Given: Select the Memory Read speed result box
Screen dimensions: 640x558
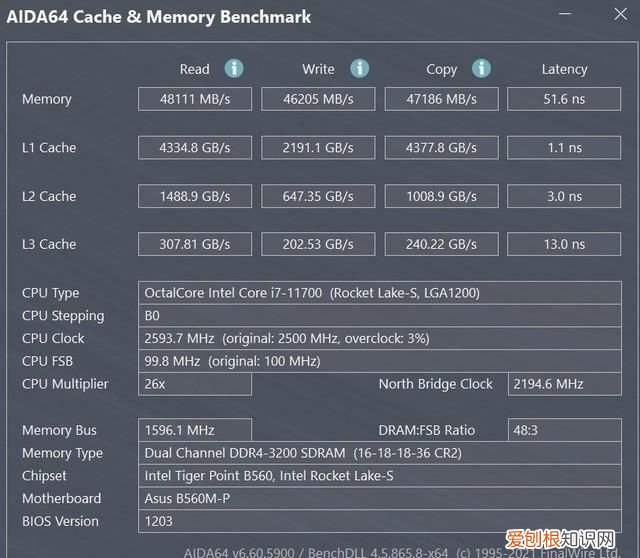Looking at the screenshot, I should click(x=195, y=99).
